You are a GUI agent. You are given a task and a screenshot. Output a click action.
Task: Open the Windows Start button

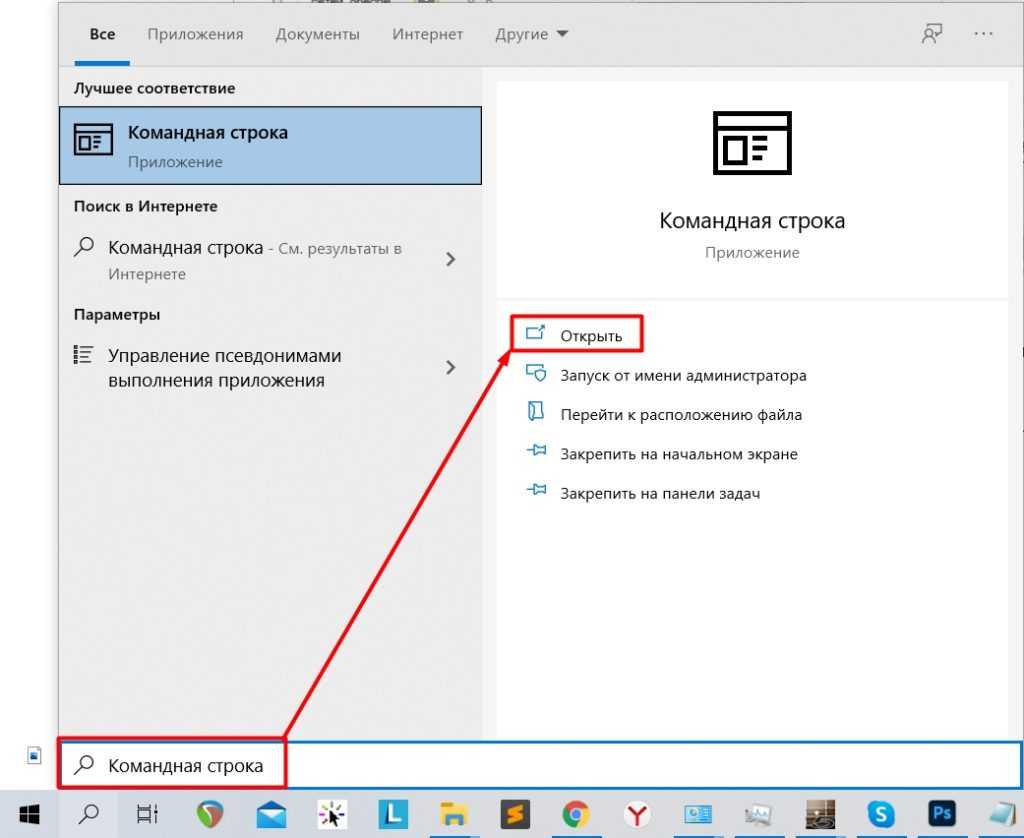click(29, 814)
